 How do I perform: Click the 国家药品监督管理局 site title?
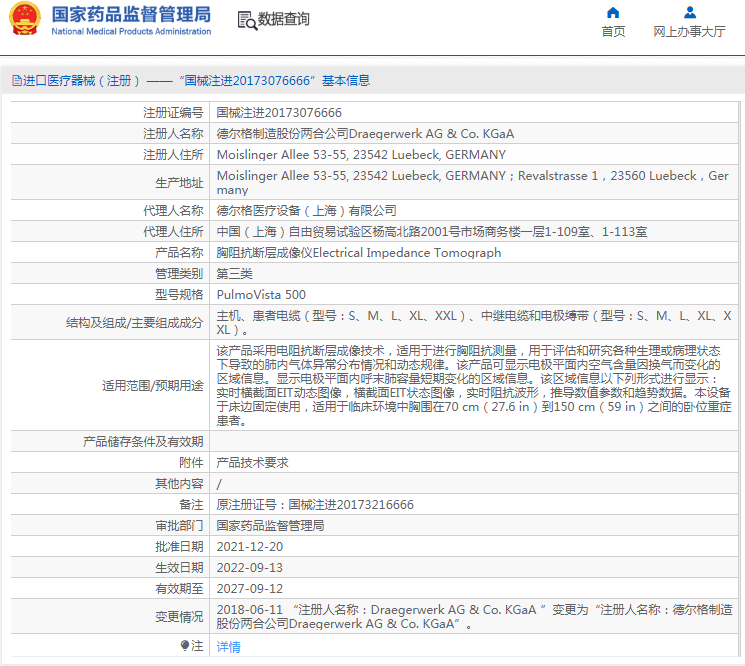[x=131, y=14]
